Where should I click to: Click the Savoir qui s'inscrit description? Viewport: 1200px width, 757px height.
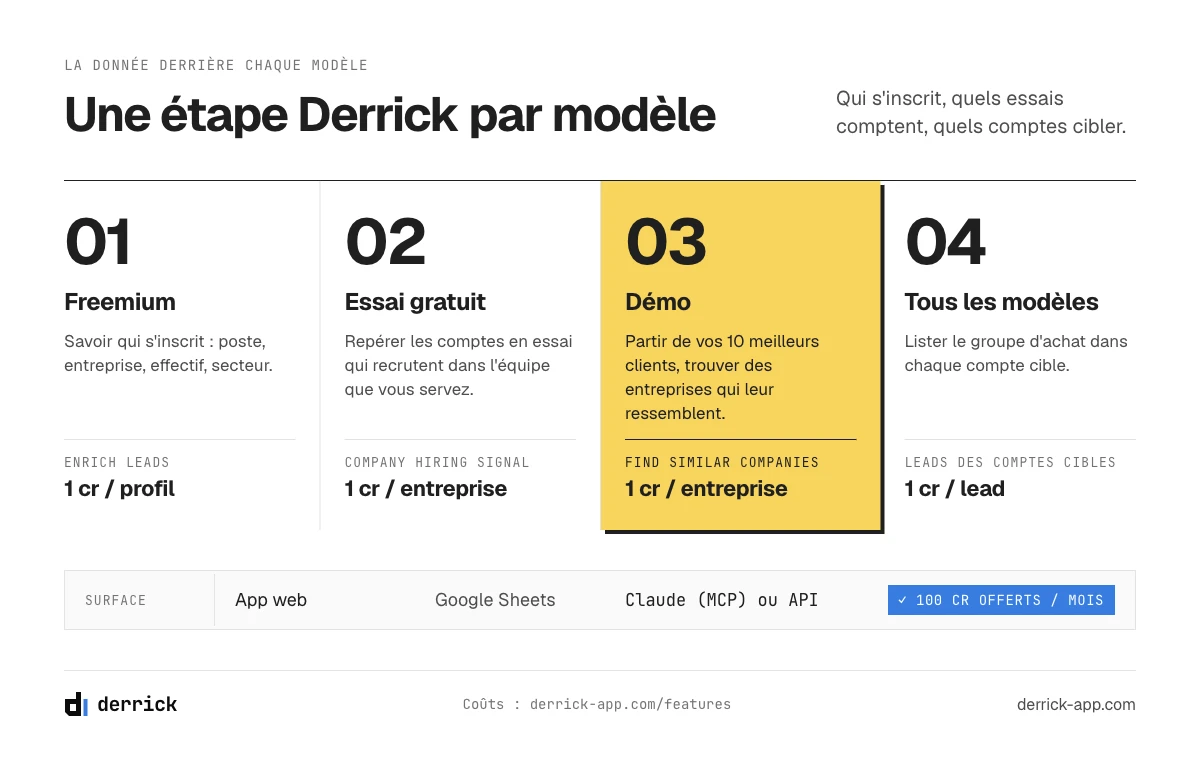[168, 353]
